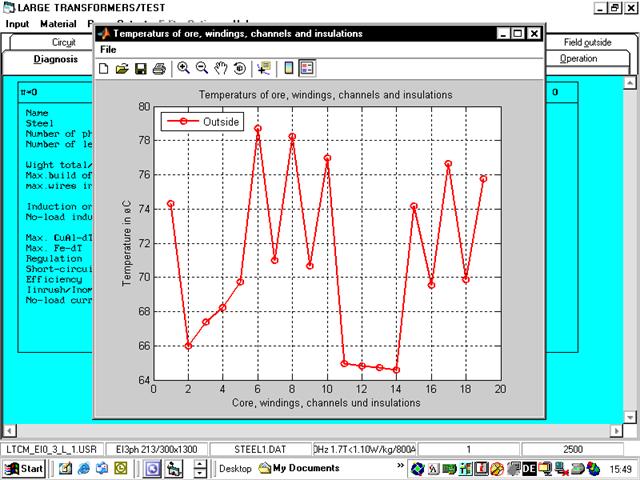This screenshot has width=640, height=480.
Task: Click the STEEL1.DAT status bar field
Action: (x=260, y=449)
